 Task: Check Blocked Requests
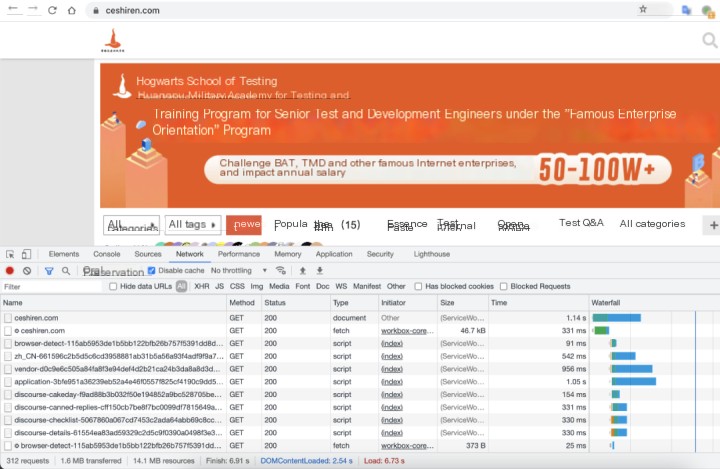[x=503, y=286]
